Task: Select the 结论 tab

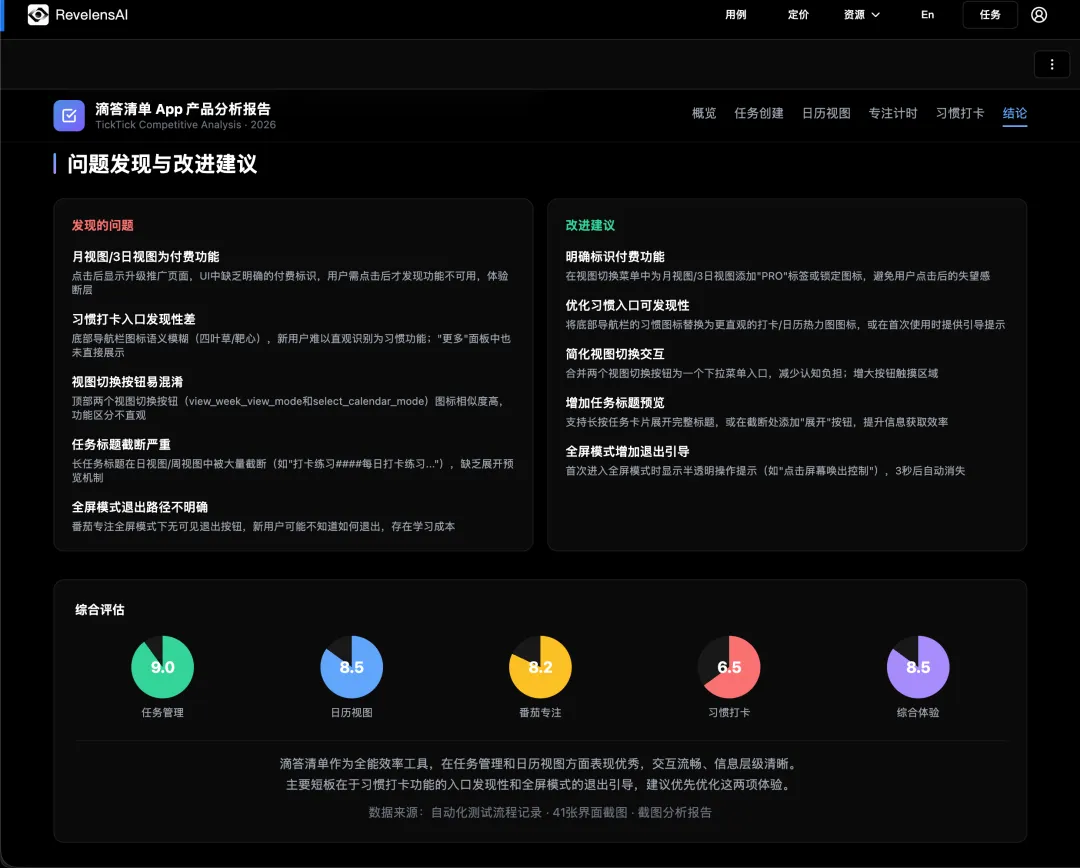Action: [1015, 114]
